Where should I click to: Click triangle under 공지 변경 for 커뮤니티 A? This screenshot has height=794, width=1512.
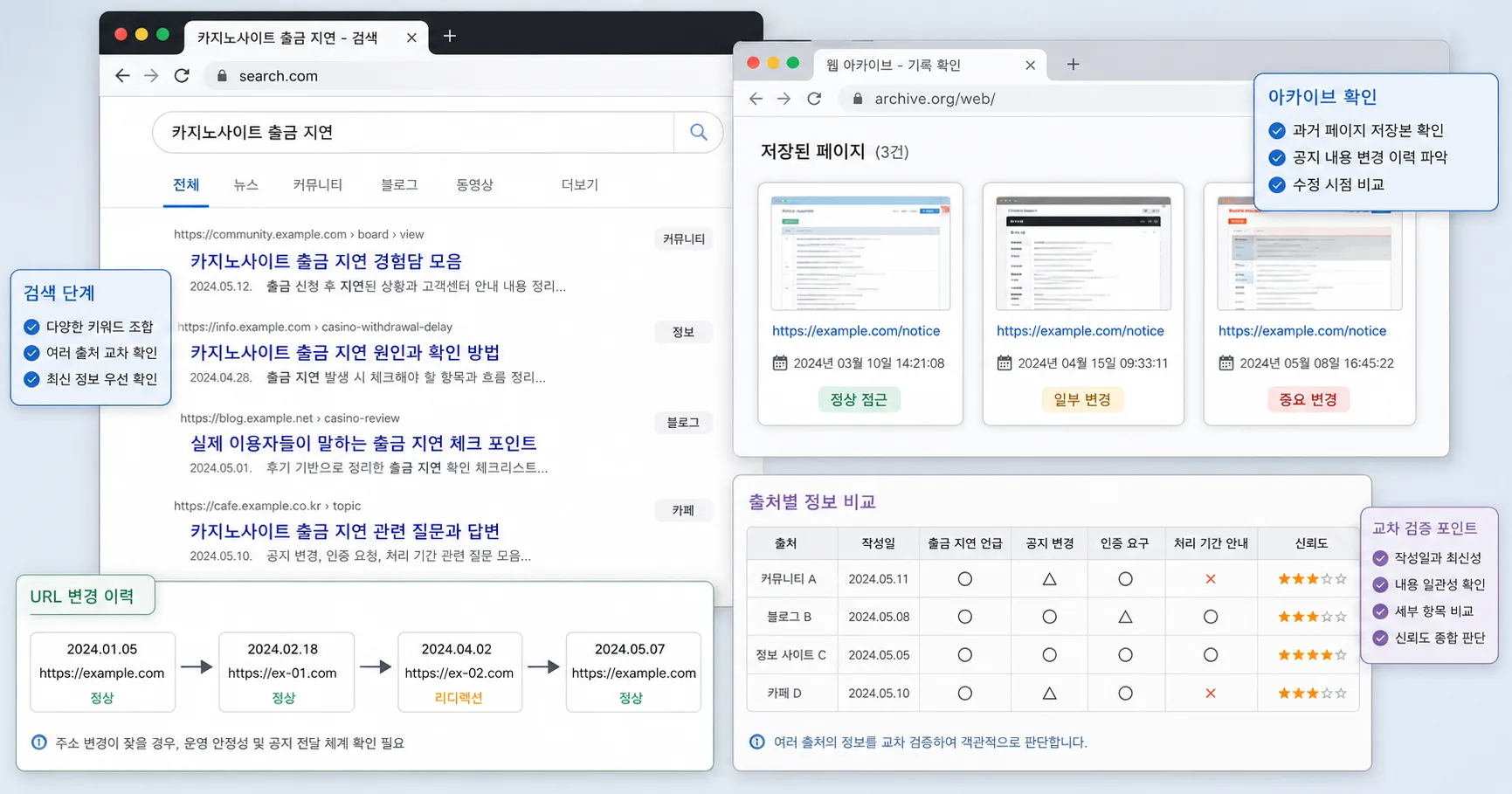click(1050, 579)
